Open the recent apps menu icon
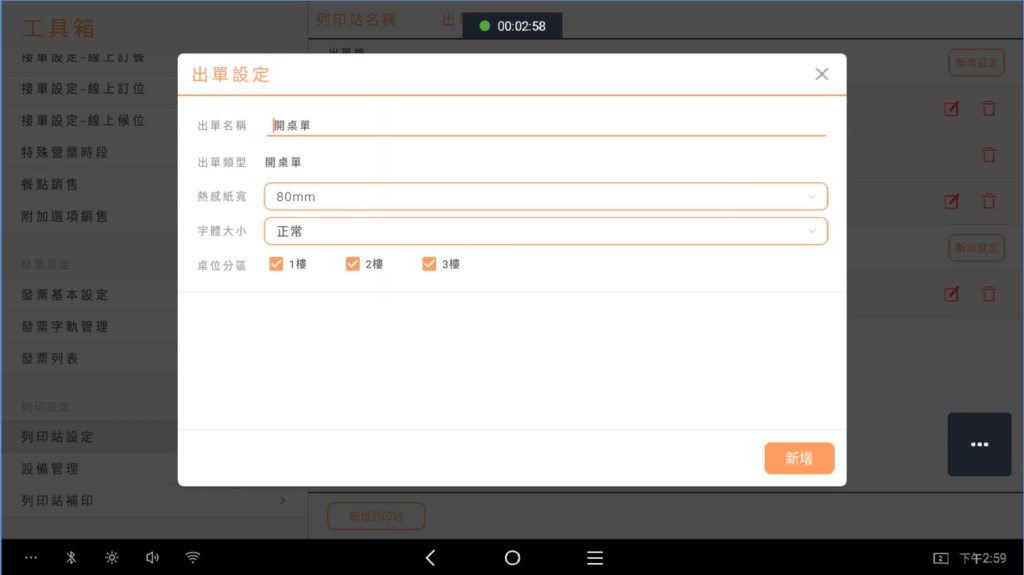Viewport: 1024px width, 575px height. (x=595, y=558)
